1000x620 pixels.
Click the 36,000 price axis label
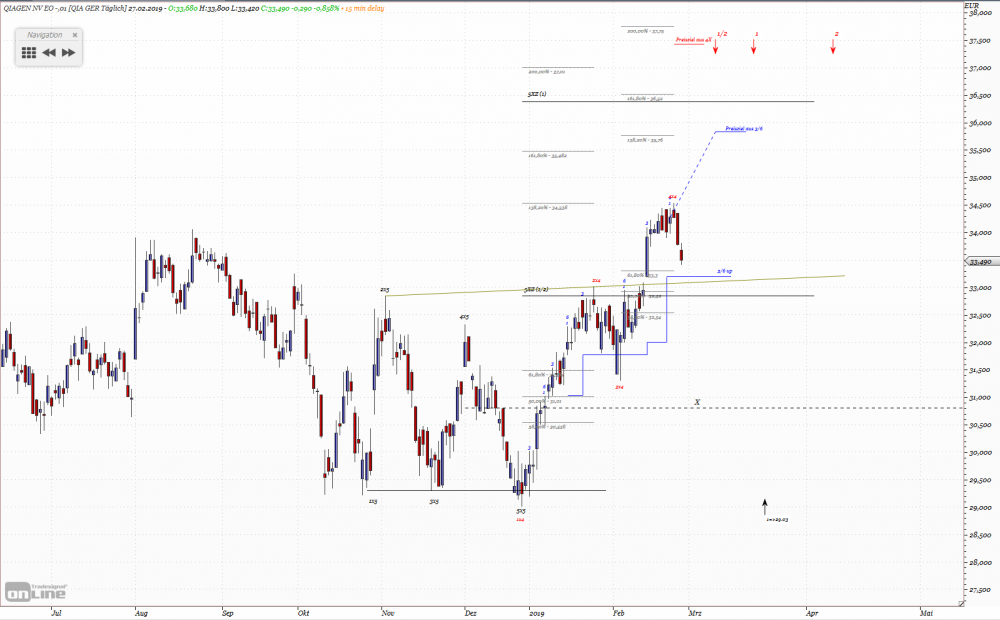coord(981,123)
